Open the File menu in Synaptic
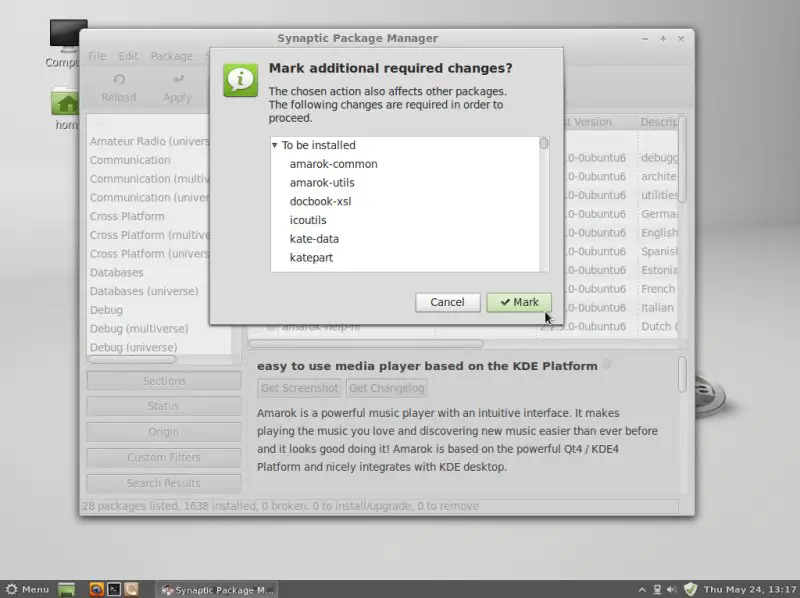This screenshot has width=800, height=598. (97, 56)
